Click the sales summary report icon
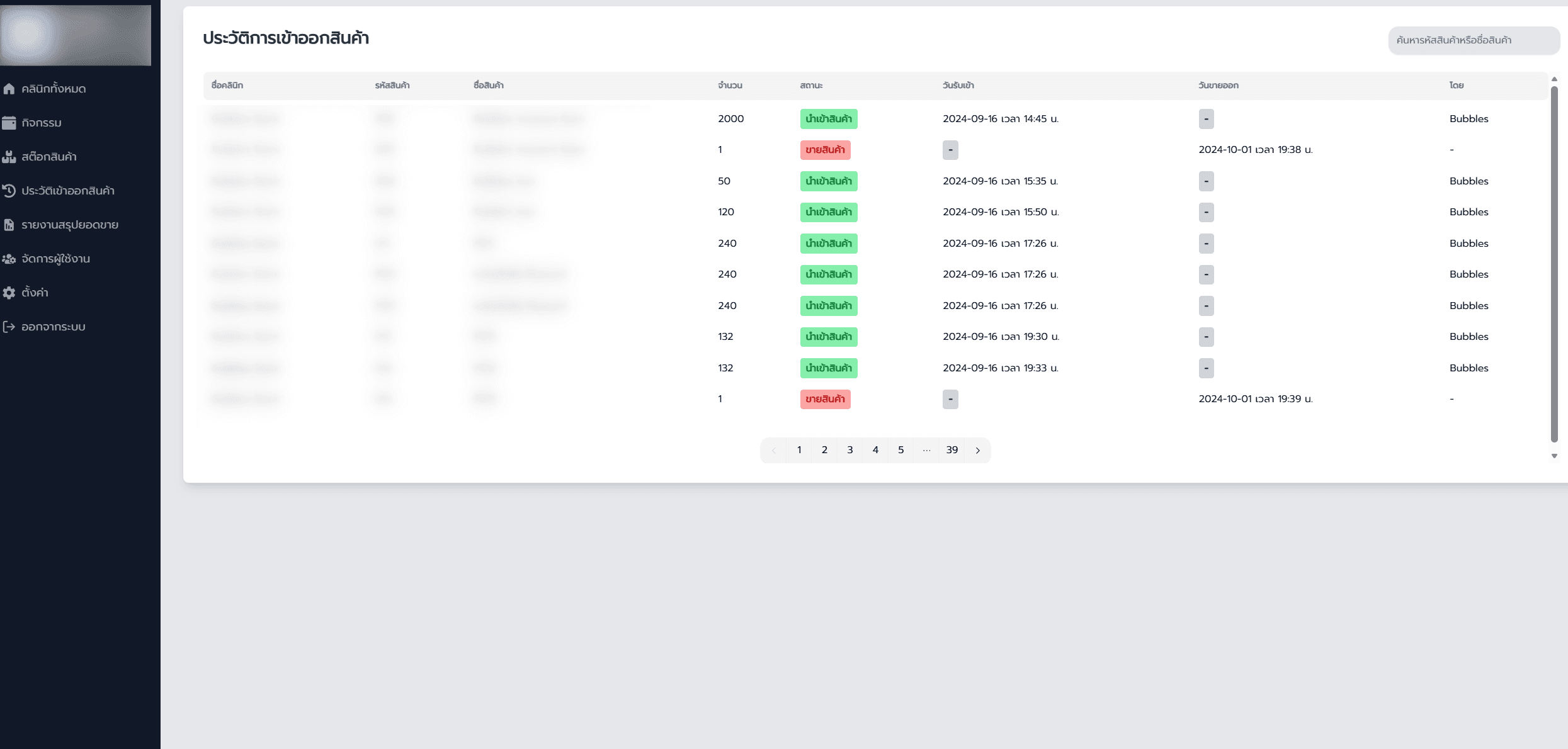 click(x=9, y=225)
